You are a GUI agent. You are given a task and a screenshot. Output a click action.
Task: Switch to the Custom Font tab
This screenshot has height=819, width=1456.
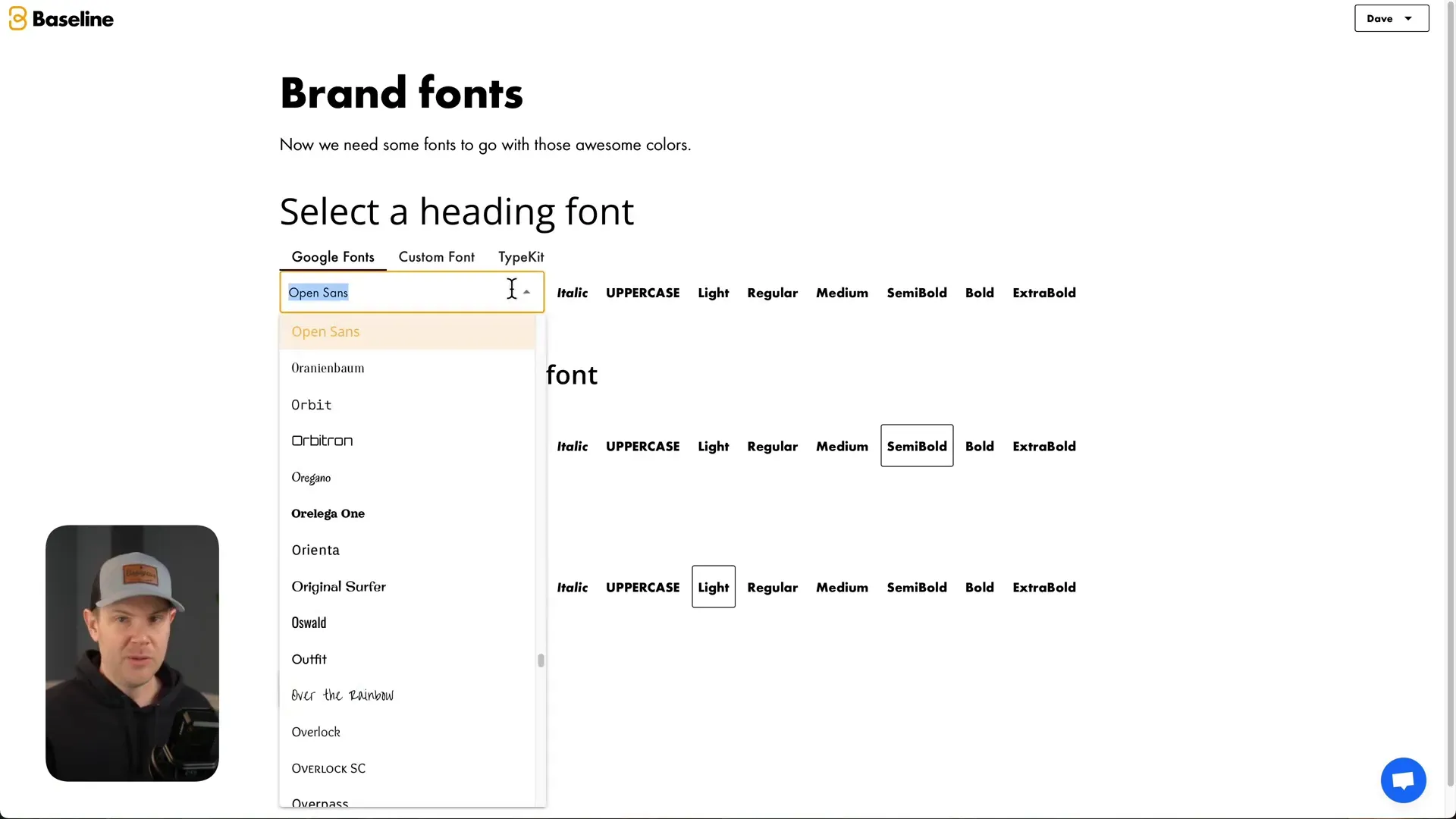pyautogui.click(x=437, y=257)
